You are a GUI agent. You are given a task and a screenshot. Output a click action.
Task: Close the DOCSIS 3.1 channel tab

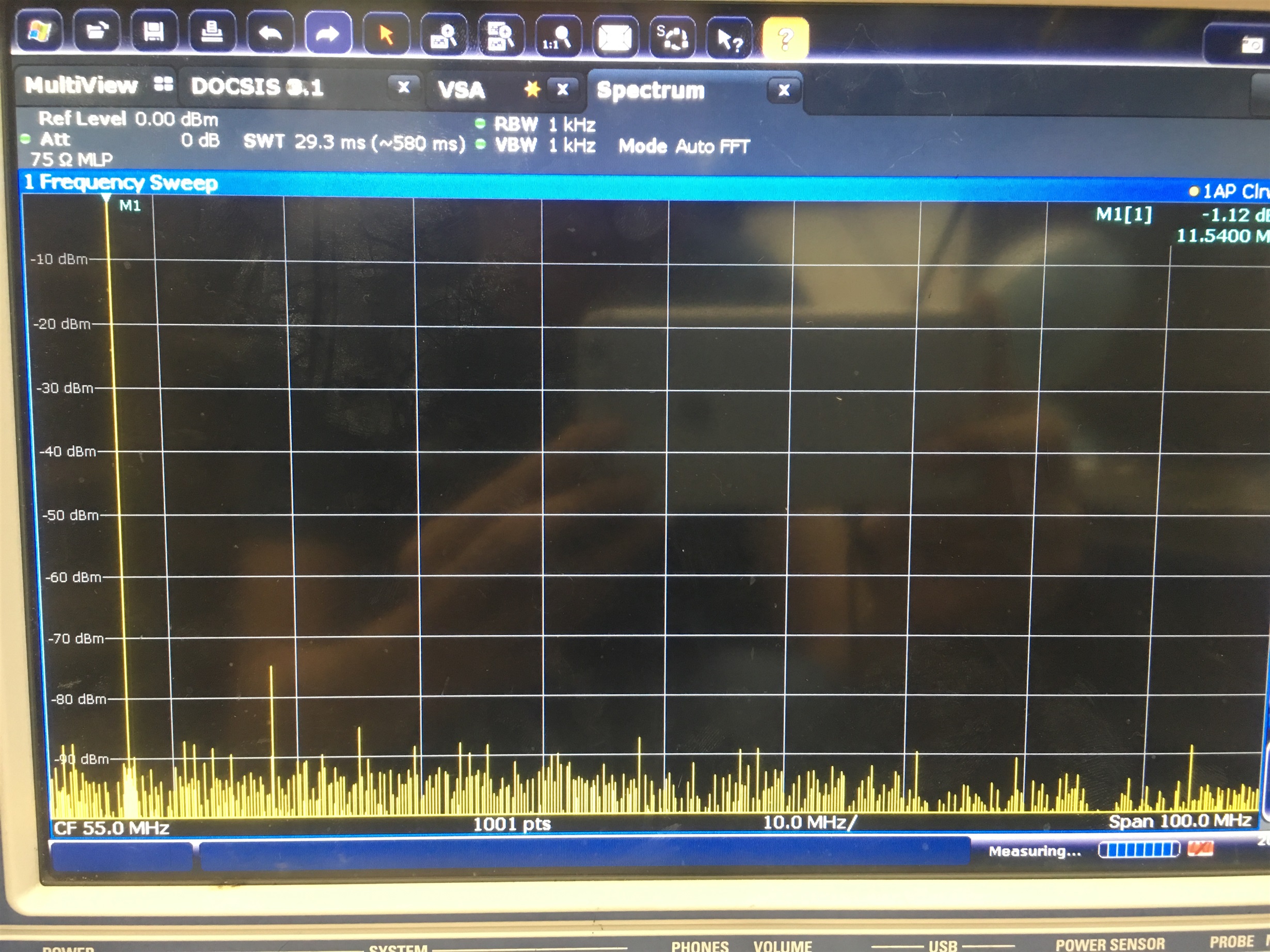coord(404,87)
